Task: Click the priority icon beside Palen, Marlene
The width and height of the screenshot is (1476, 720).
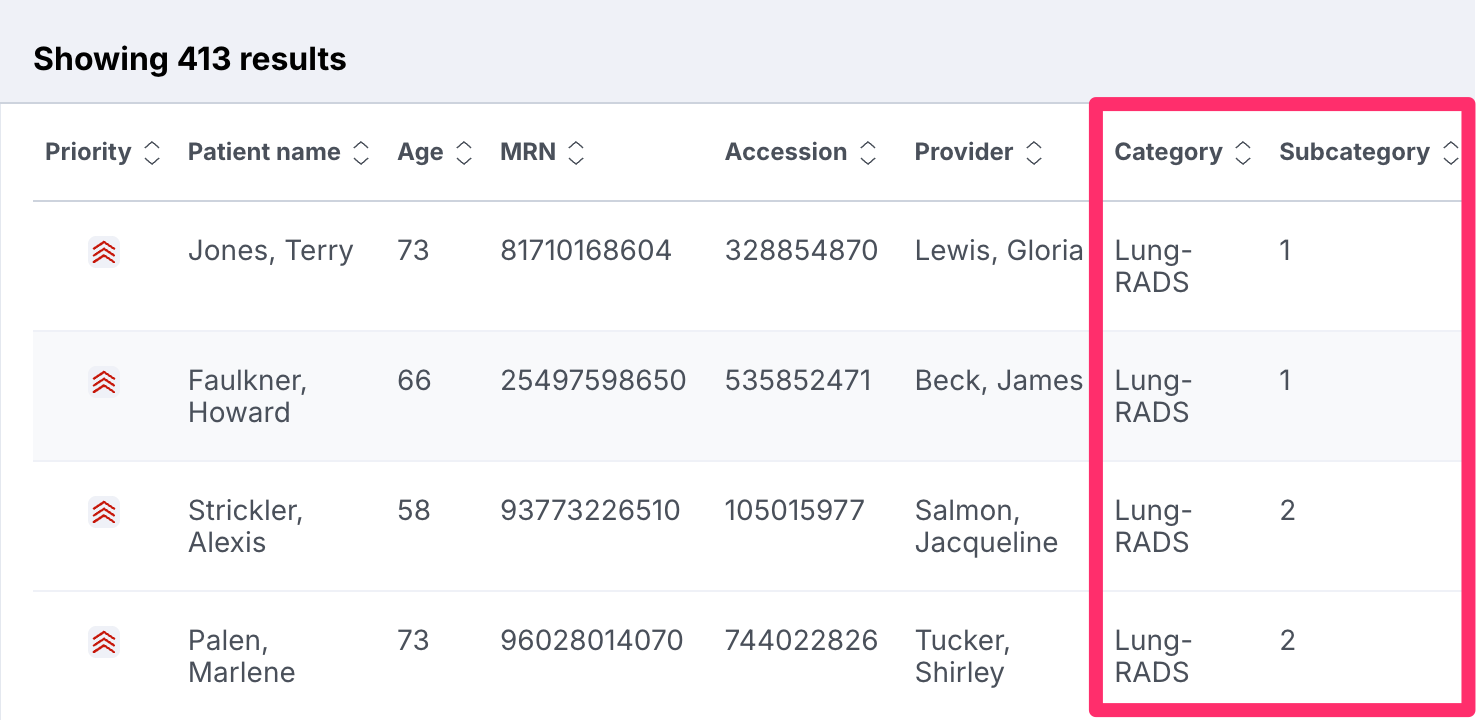Action: point(104,641)
